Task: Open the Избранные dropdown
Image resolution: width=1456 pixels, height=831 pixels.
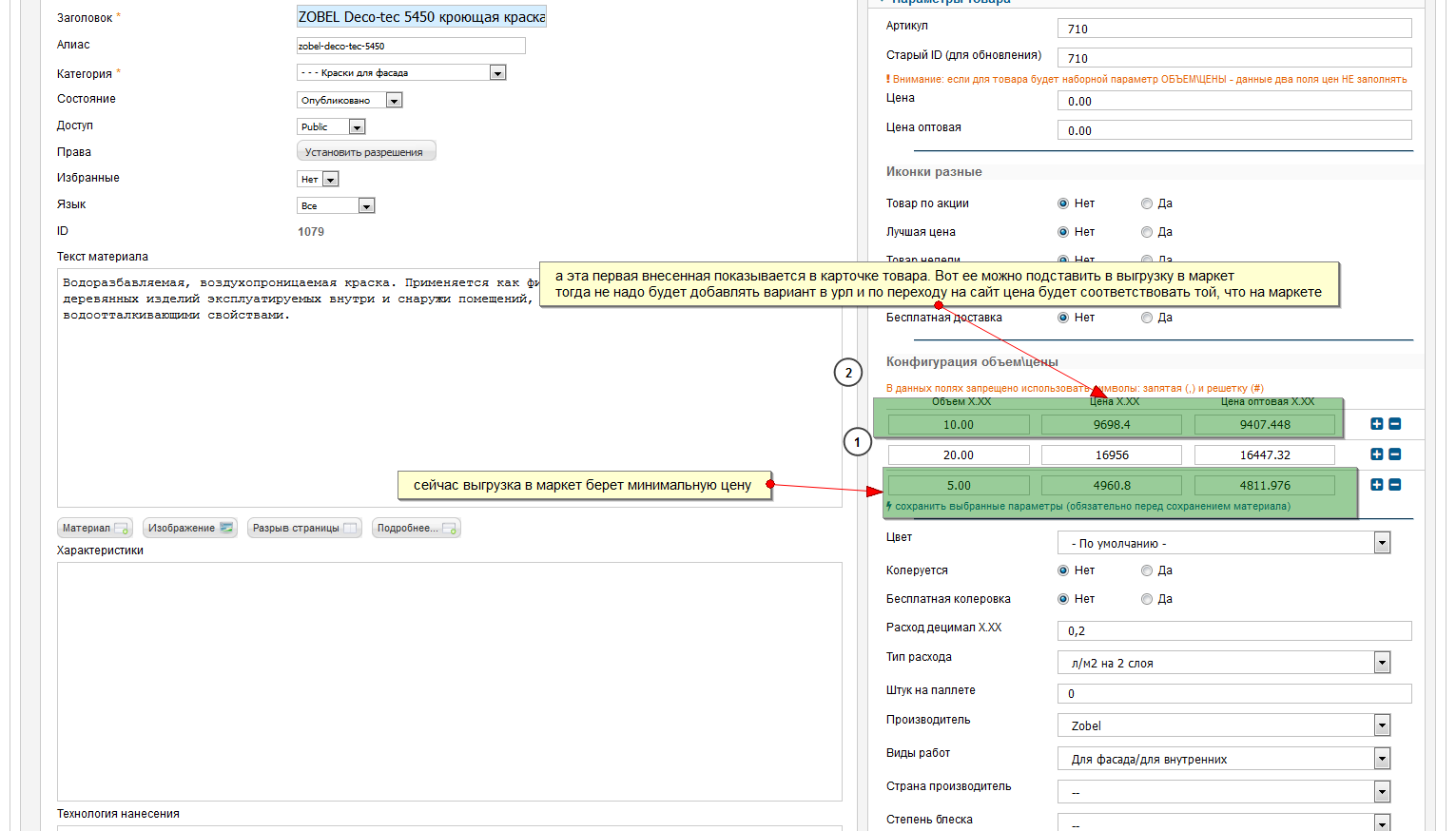Action: [318, 179]
